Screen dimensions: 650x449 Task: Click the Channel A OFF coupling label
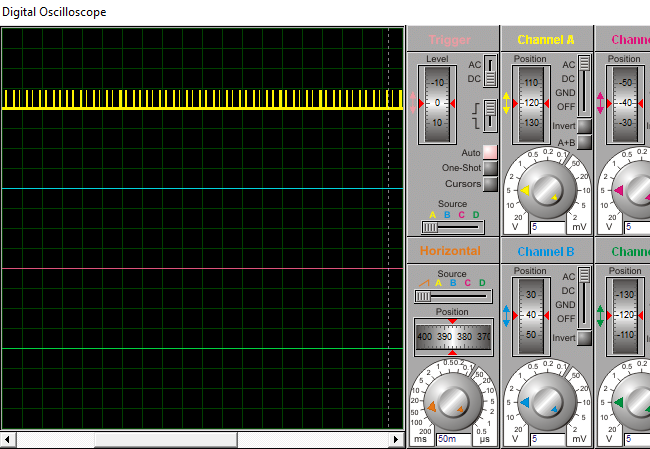(x=566, y=107)
